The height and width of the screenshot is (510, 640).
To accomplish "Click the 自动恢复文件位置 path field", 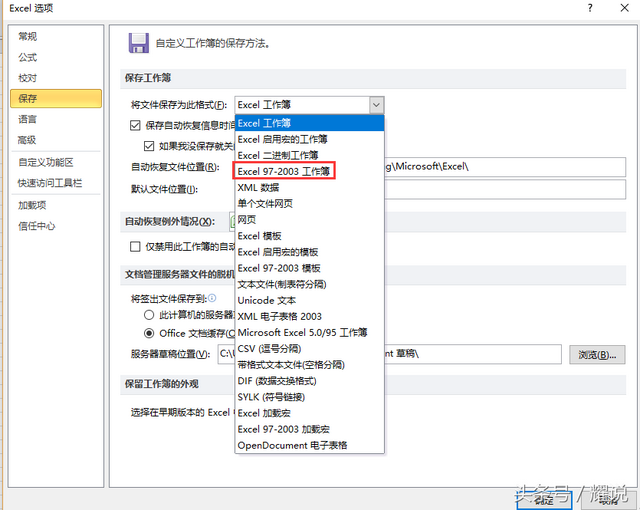I will (x=504, y=167).
